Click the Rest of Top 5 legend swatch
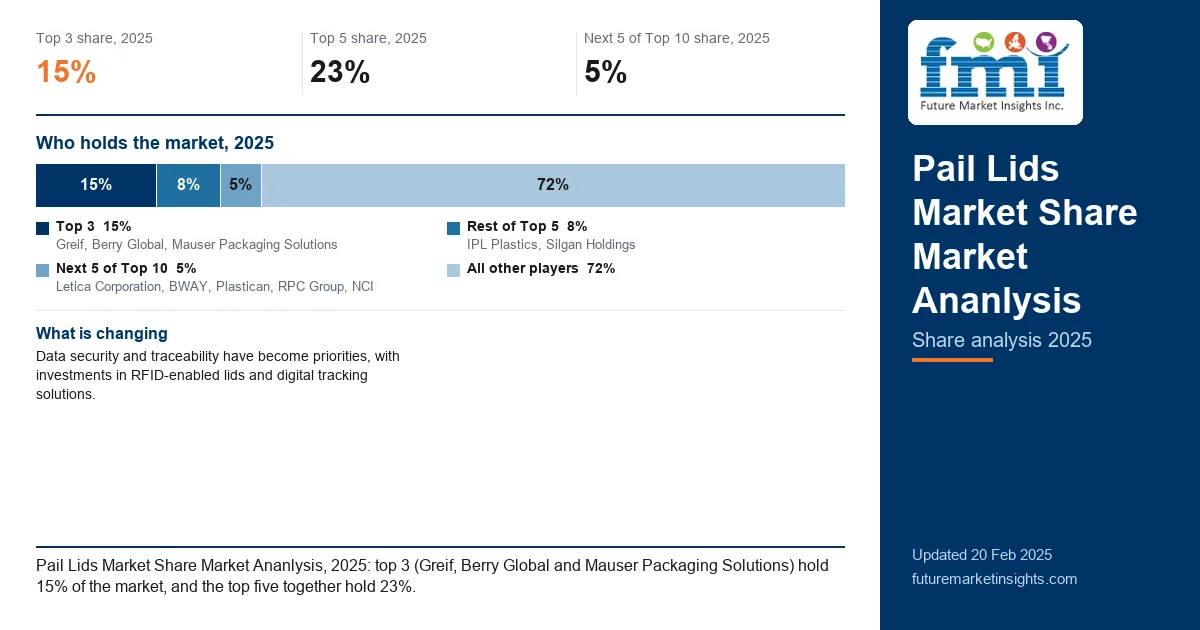Viewport: 1200px width, 630px height. coord(453,228)
